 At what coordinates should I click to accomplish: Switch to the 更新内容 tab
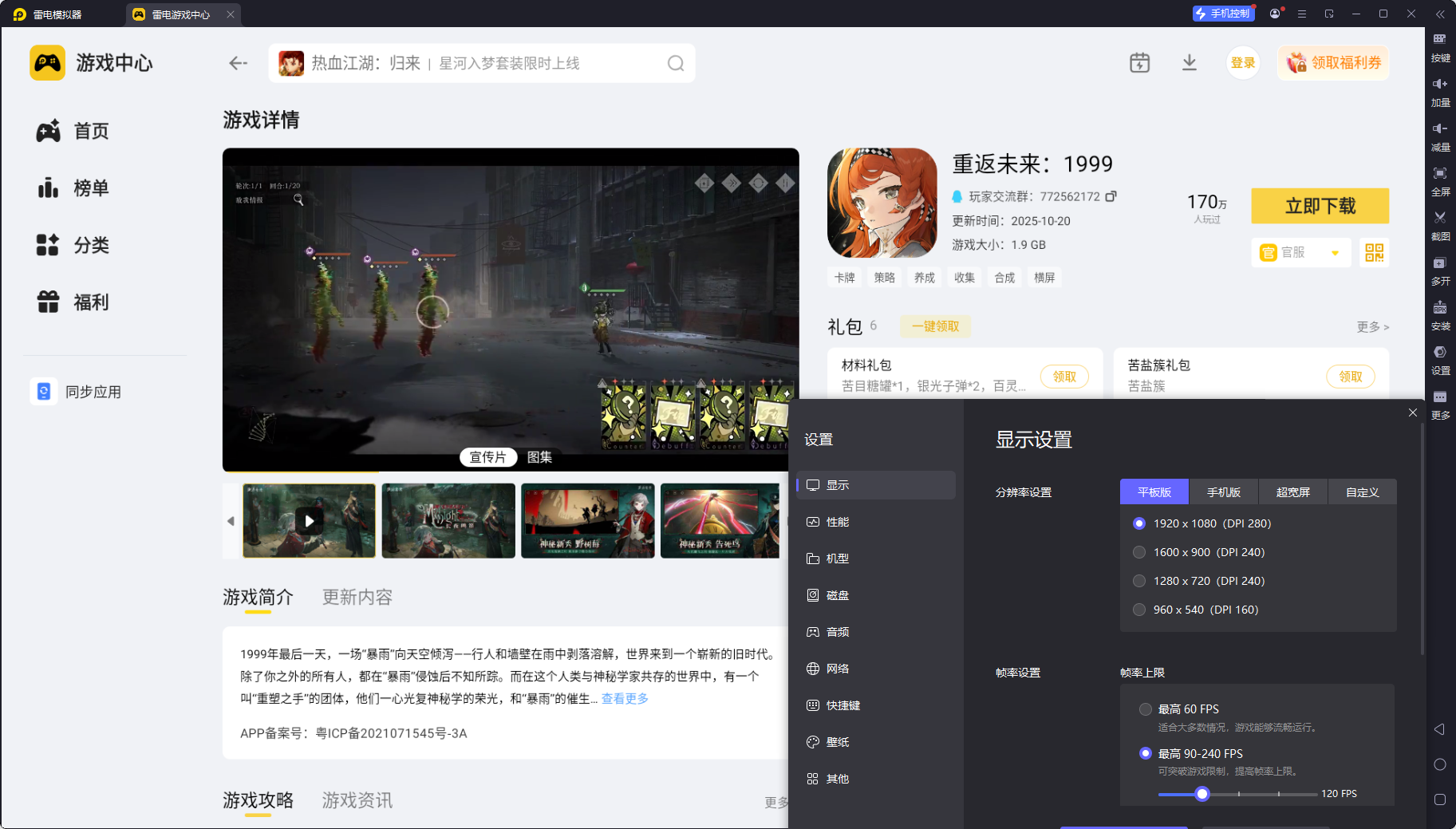(x=357, y=597)
